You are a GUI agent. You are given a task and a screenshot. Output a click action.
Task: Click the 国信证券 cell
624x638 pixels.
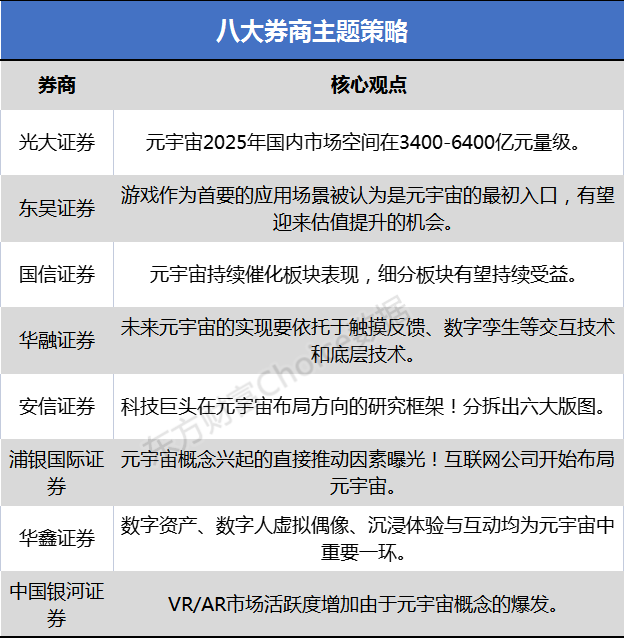click(57, 275)
